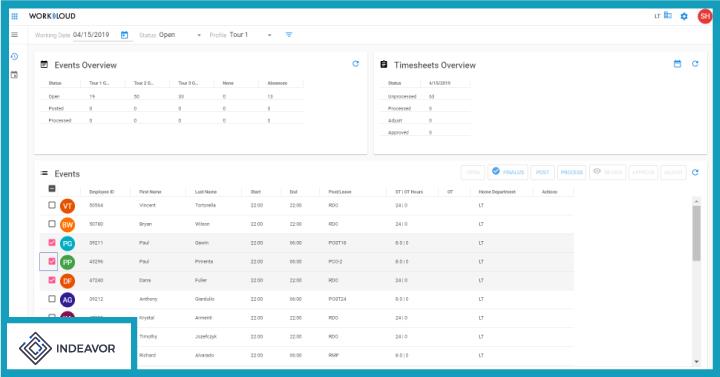The width and height of the screenshot is (720, 377).
Task: Open the app grid launcher icon
Action: 15,16
